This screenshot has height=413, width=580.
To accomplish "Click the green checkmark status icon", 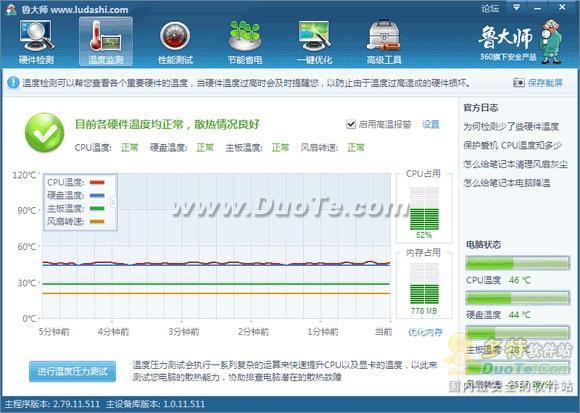I will coord(44,132).
